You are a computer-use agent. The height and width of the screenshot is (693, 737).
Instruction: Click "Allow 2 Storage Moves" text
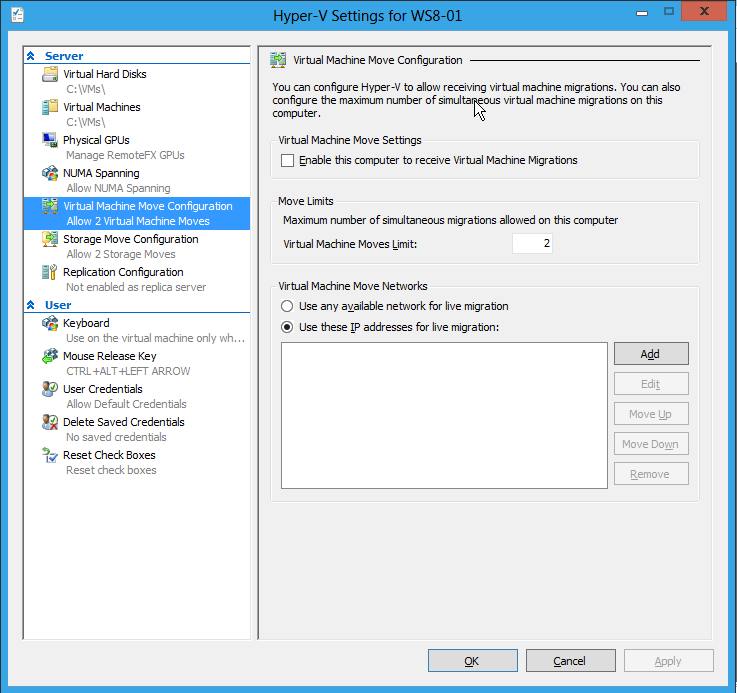pos(121,254)
